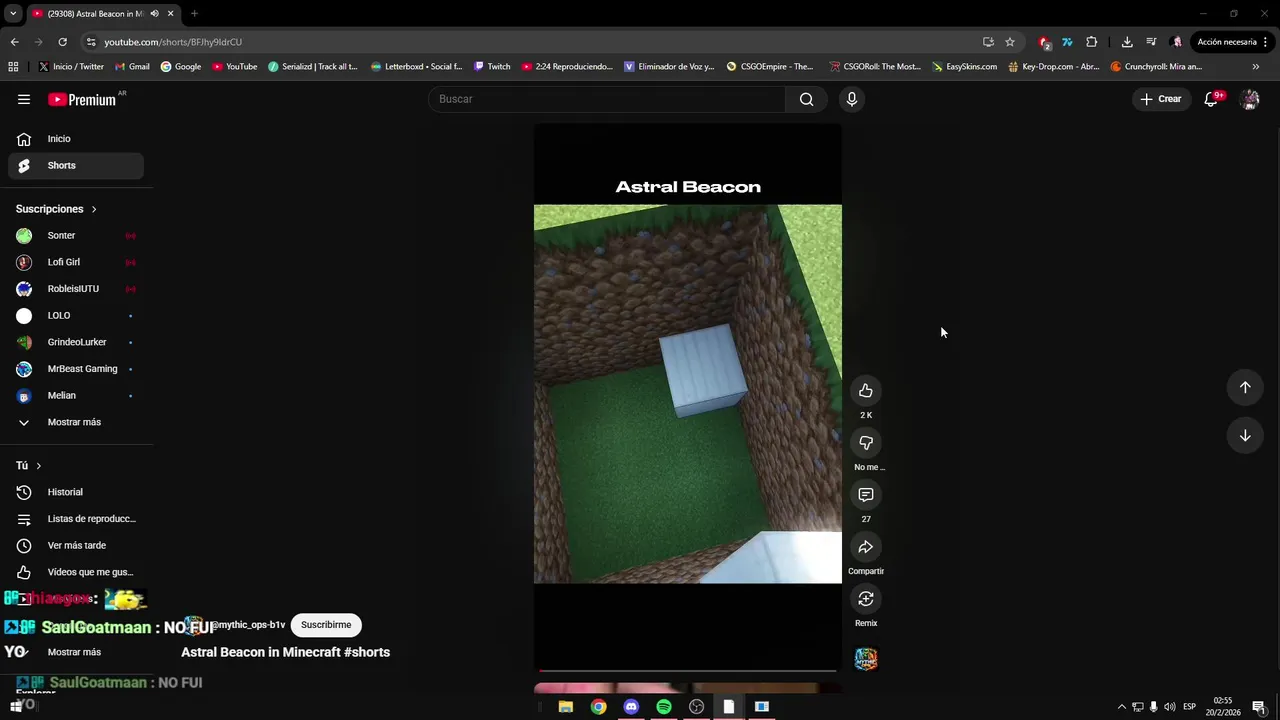Open Listas de reproducción
This screenshot has width=1280, height=720.
click(x=76, y=519)
